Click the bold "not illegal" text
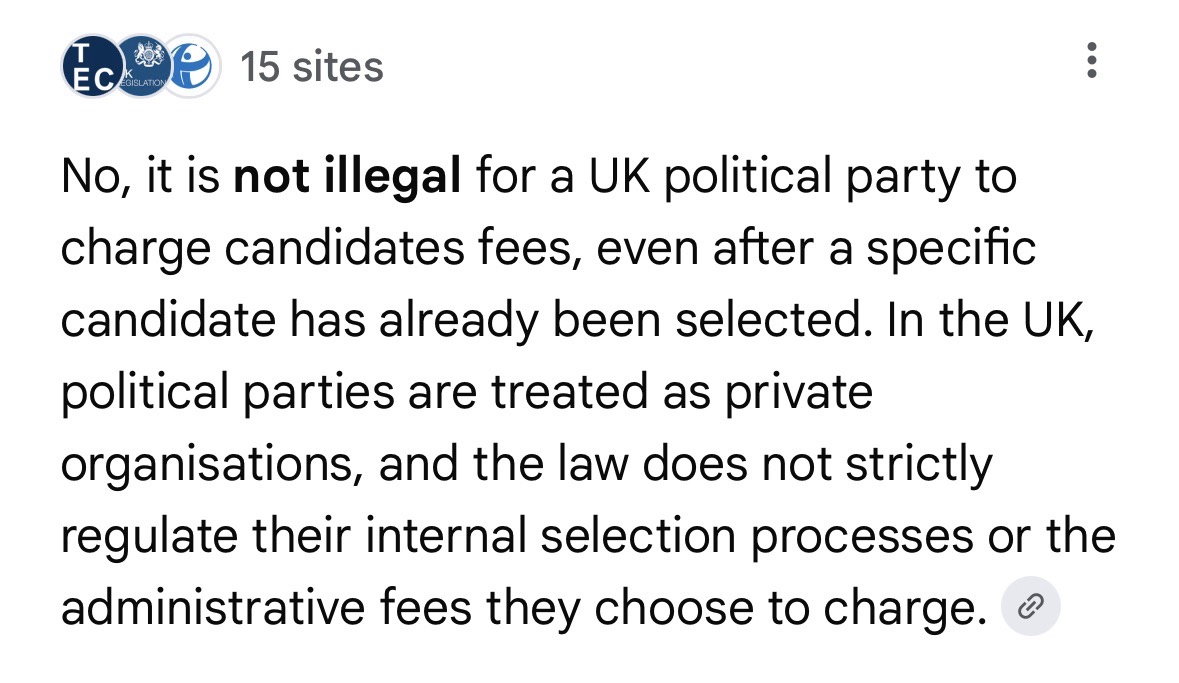 coord(347,176)
